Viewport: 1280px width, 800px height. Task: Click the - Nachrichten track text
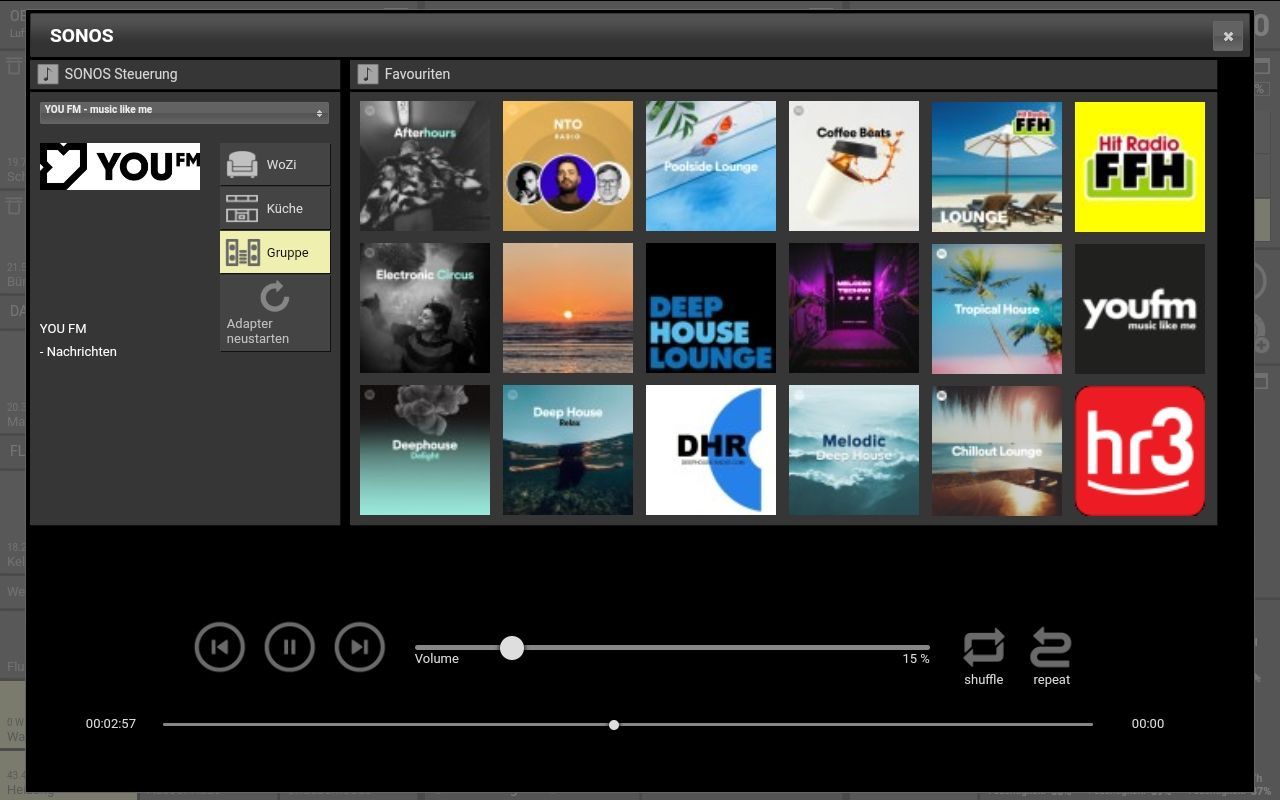(x=78, y=352)
